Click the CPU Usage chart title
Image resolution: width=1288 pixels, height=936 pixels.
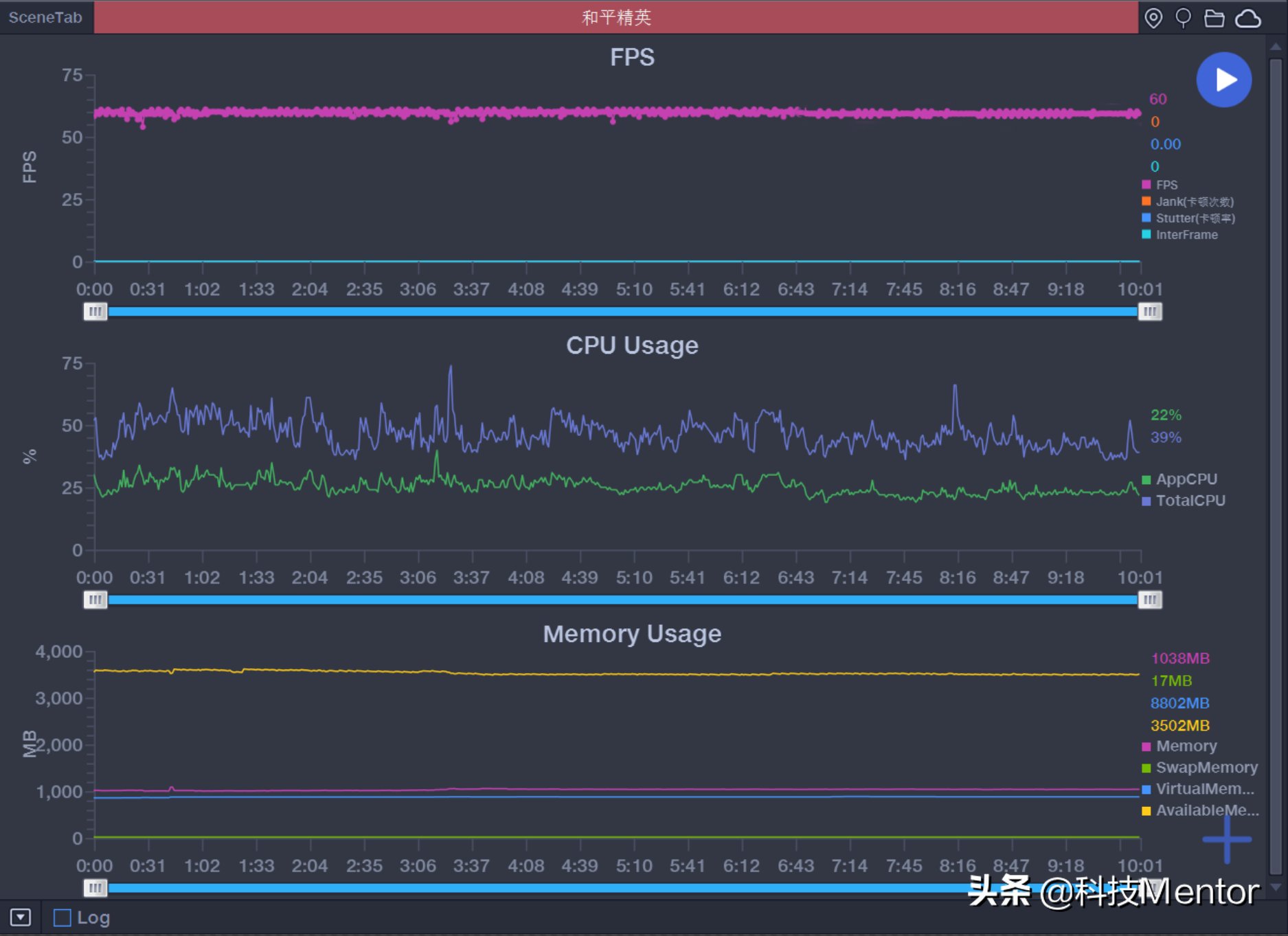tap(632, 345)
